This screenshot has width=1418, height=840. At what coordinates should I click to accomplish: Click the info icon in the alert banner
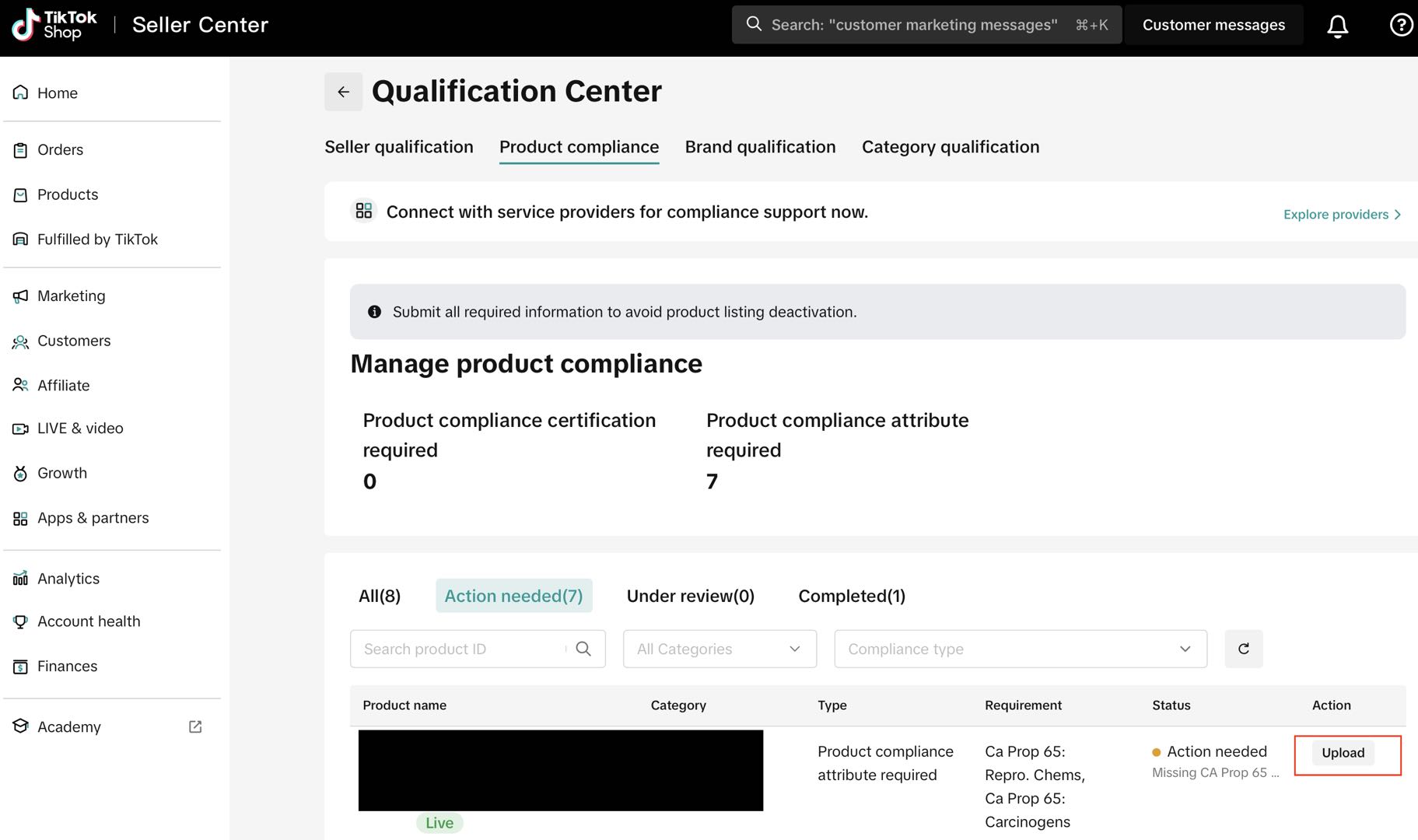tap(374, 312)
